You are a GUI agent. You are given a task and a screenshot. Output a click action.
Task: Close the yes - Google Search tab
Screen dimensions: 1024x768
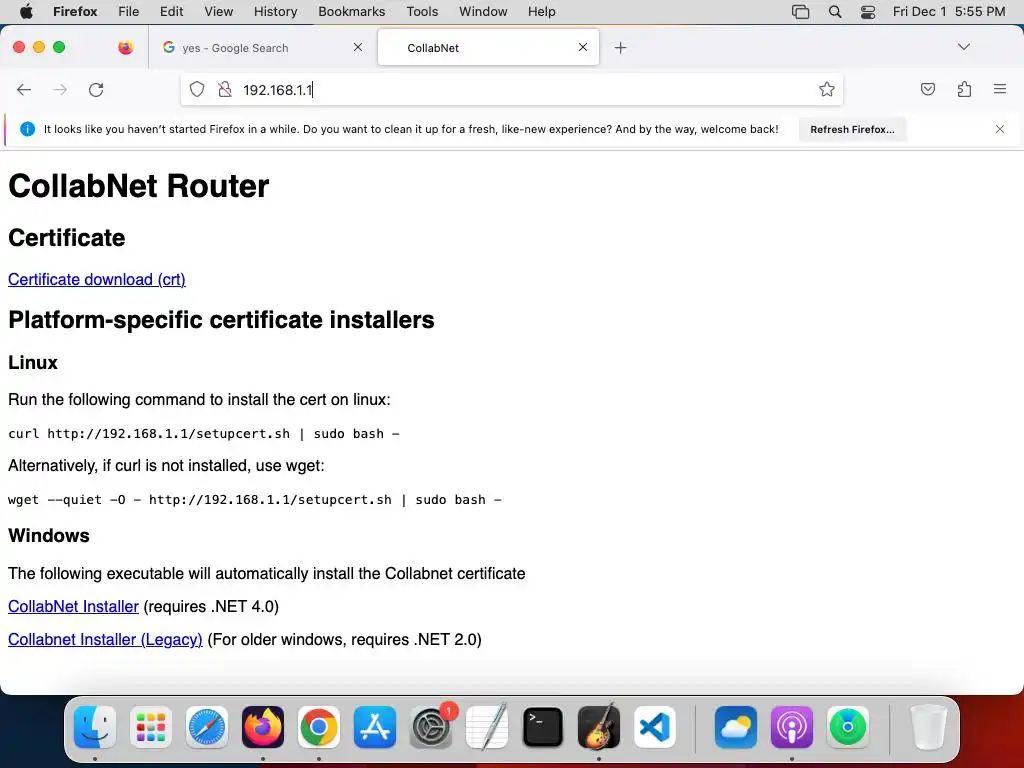(357, 47)
